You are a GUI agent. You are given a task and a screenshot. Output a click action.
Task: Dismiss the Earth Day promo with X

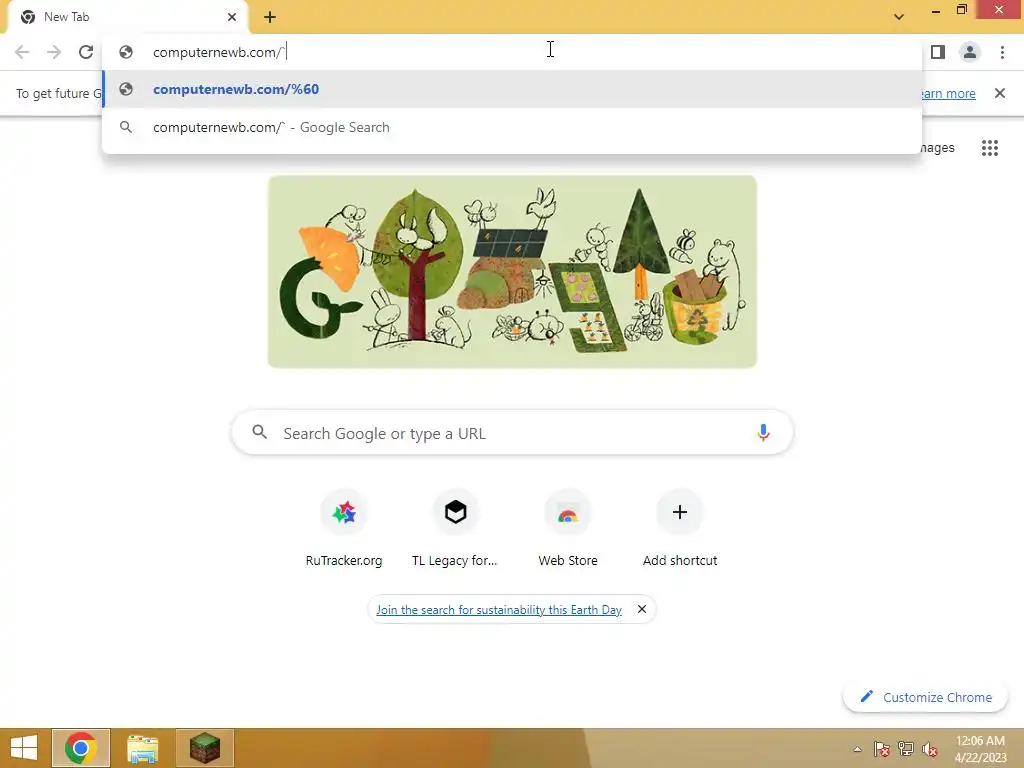(x=642, y=609)
